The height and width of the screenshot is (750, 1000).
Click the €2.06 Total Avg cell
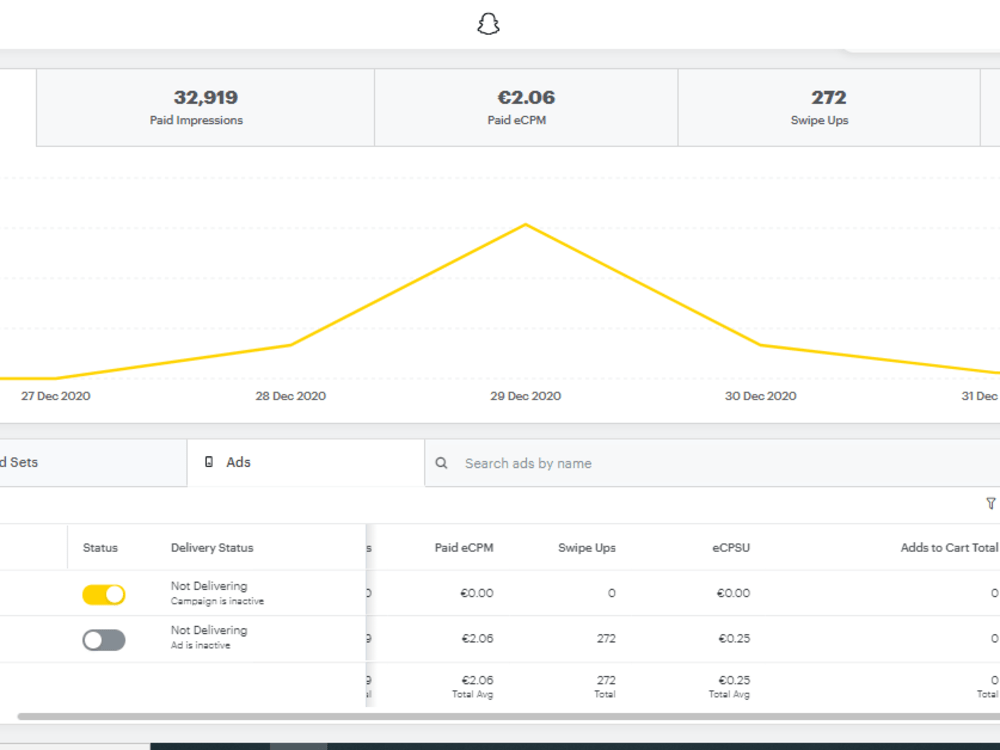pyautogui.click(x=473, y=686)
